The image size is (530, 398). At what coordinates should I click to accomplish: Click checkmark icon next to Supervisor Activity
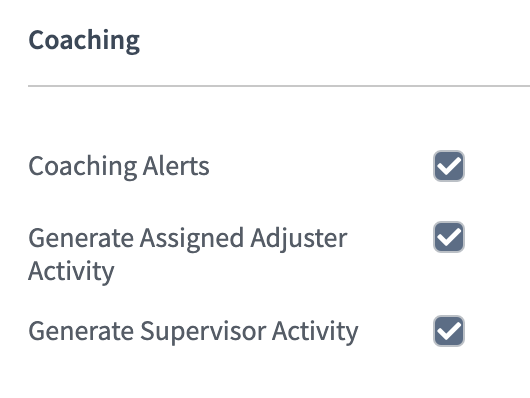pyautogui.click(x=449, y=331)
